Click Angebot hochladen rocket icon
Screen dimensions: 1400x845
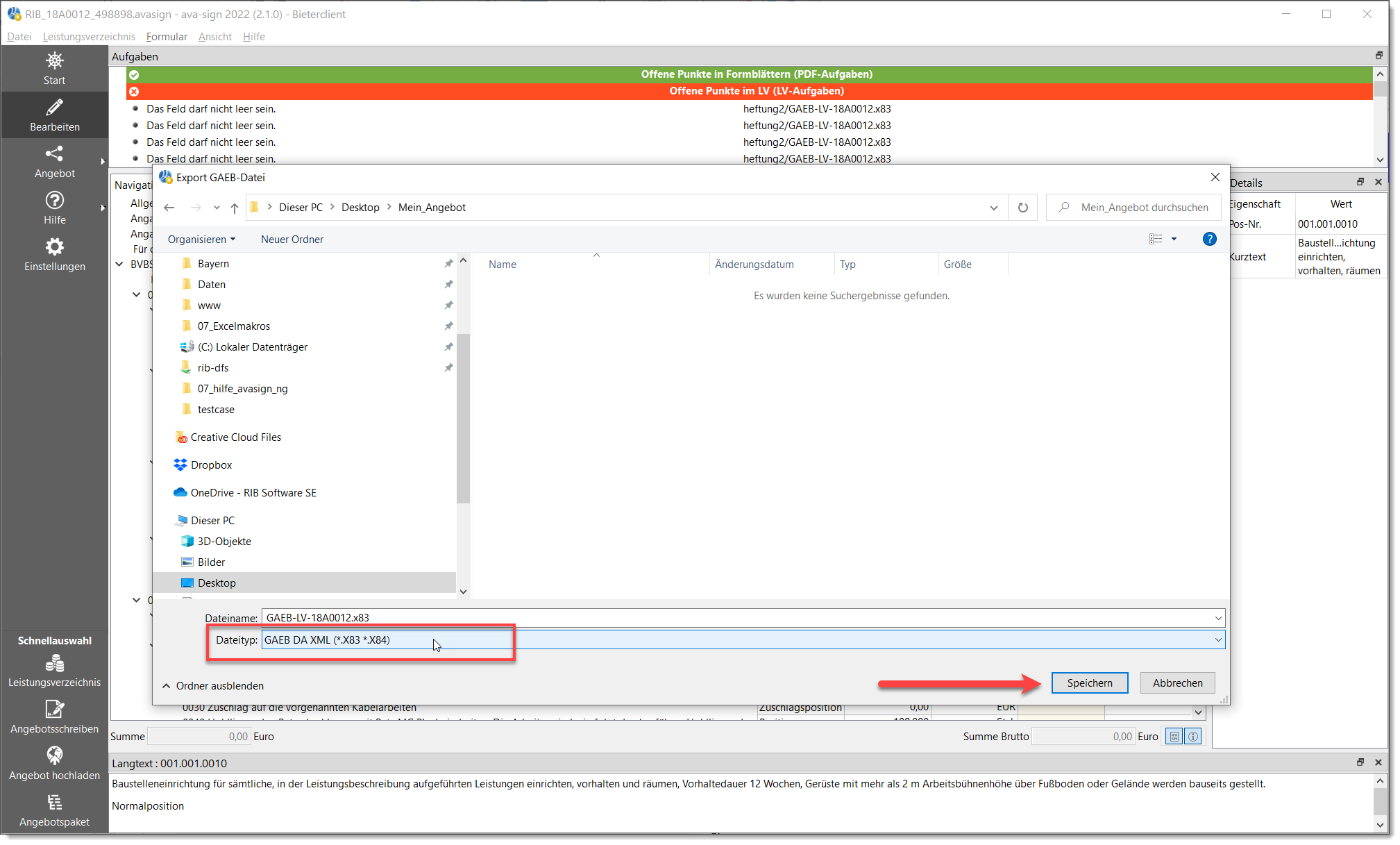pos(54,756)
